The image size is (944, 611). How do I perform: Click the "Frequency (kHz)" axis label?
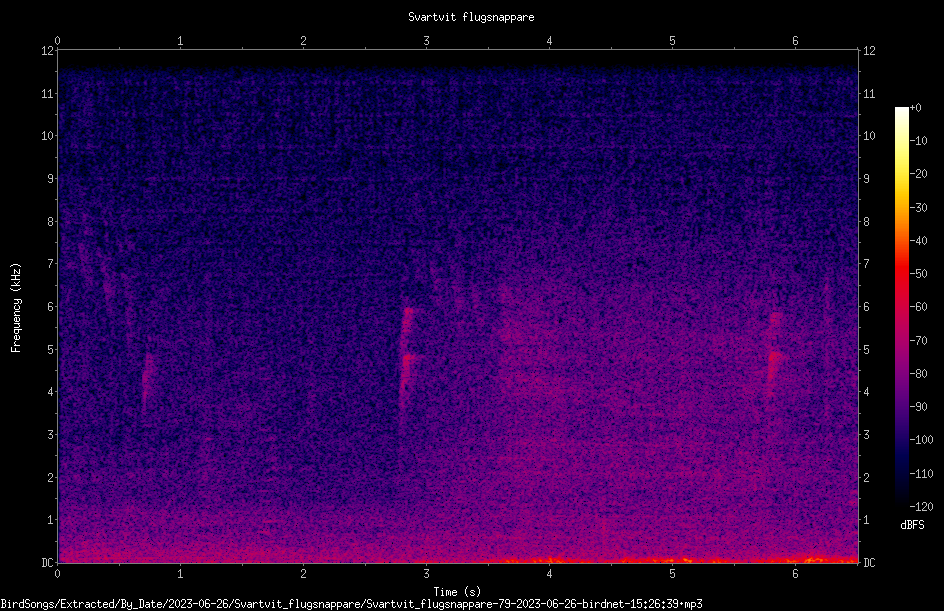coord(16,308)
